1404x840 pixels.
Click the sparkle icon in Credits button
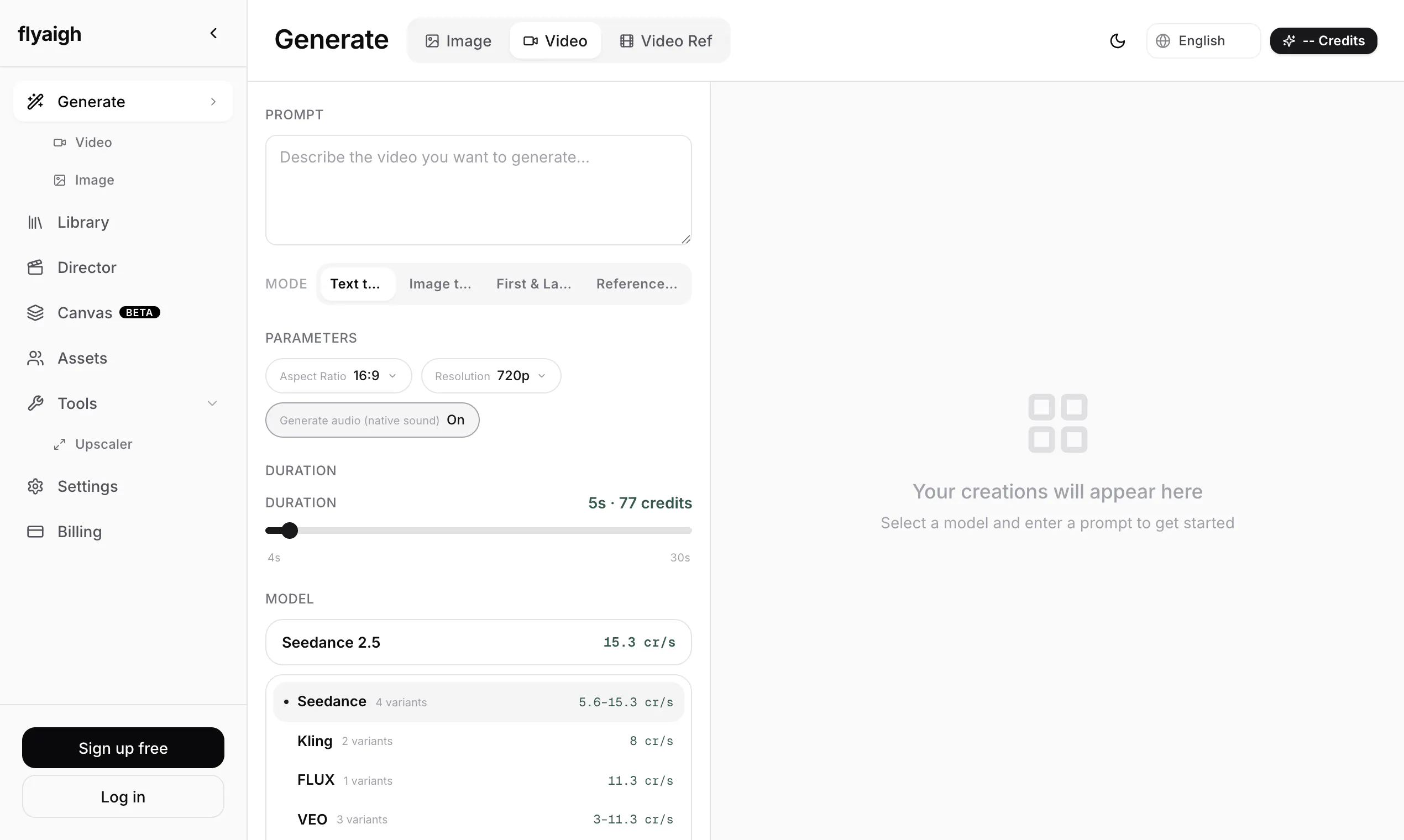[1289, 41]
